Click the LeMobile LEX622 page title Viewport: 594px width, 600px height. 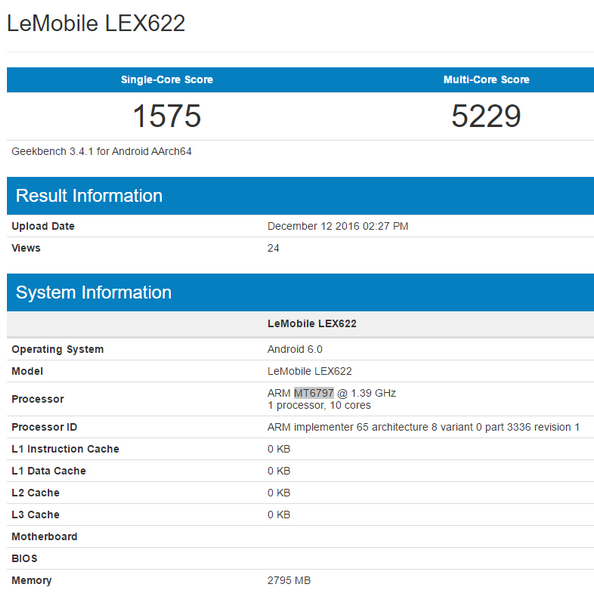coord(96,23)
